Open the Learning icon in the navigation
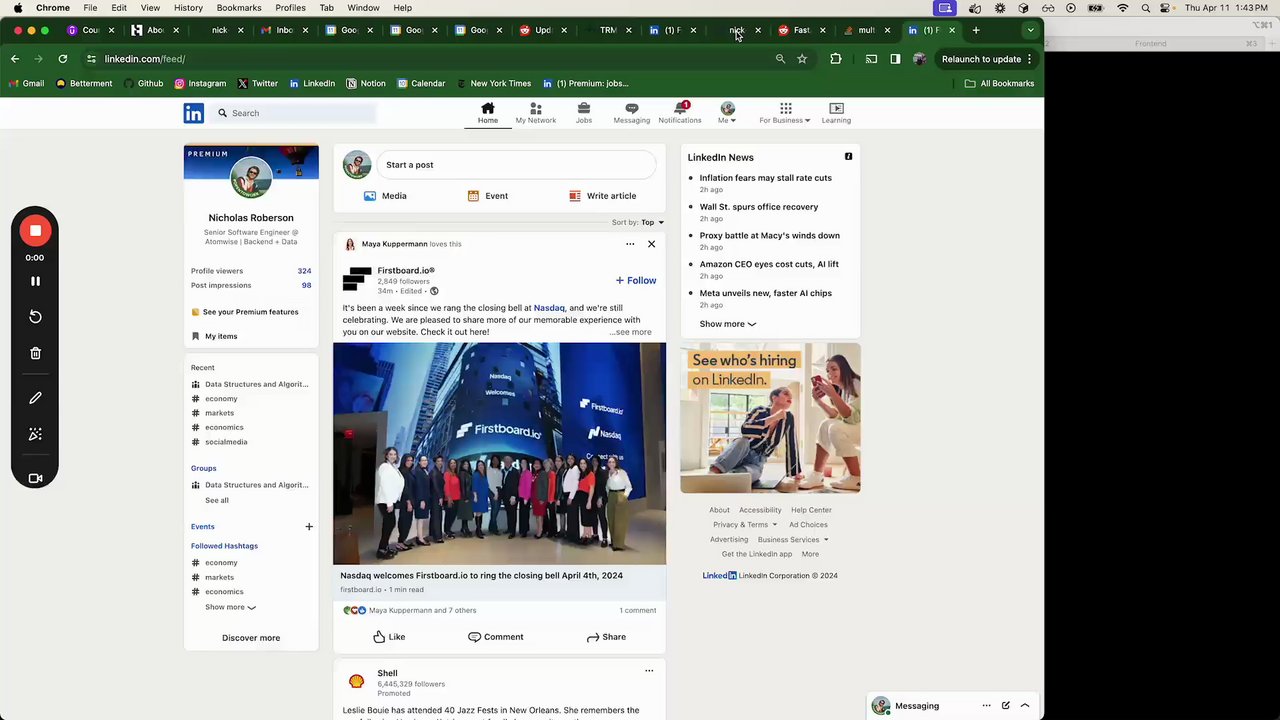The width and height of the screenshot is (1280, 720). click(836, 113)
